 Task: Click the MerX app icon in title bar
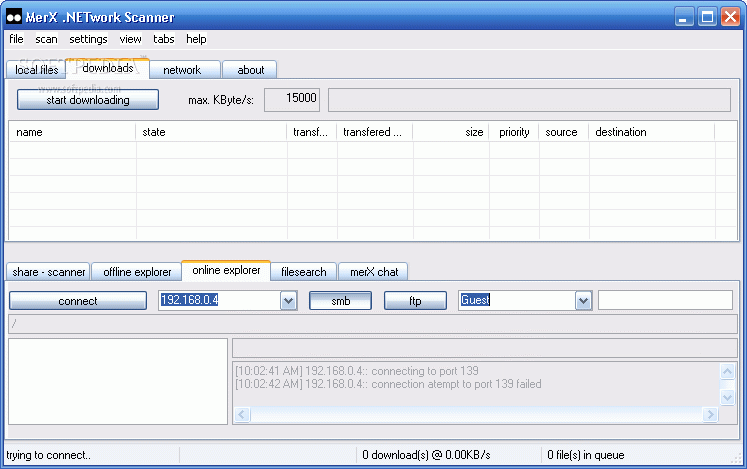click(14, 17)
